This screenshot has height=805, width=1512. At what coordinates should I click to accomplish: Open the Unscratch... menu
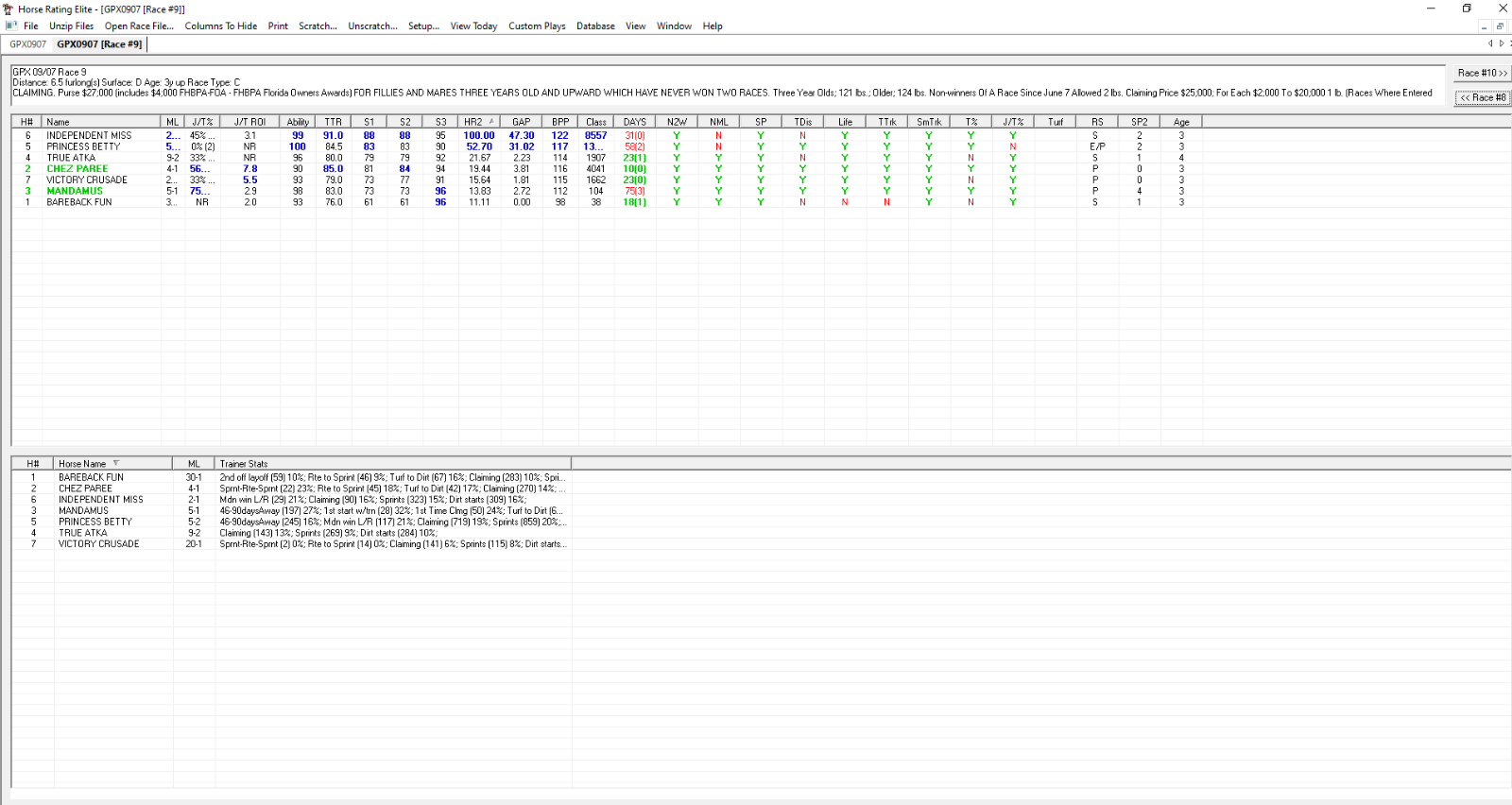coord(372,26)
